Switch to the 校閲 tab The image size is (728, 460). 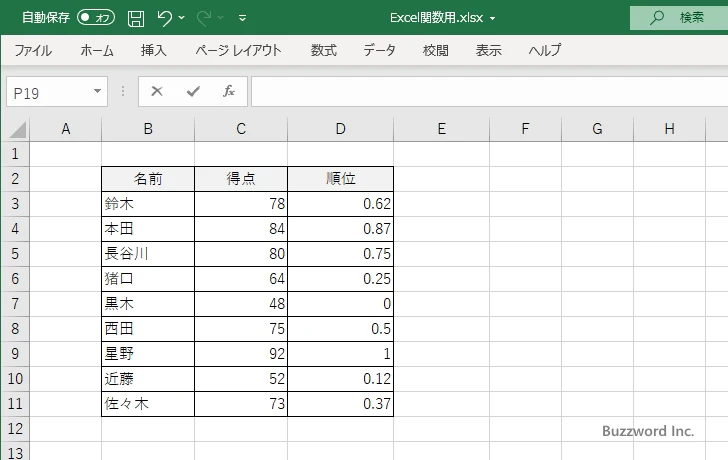436,50
